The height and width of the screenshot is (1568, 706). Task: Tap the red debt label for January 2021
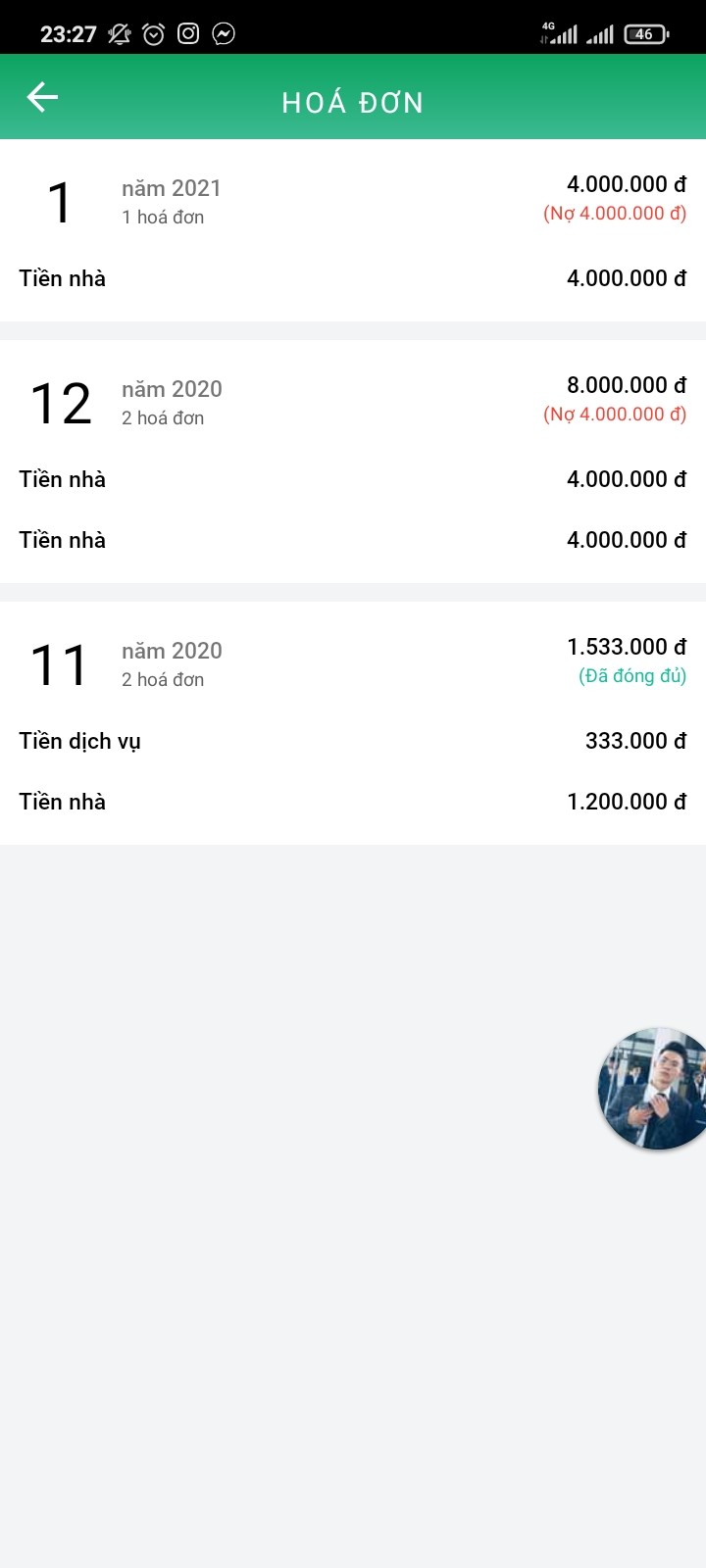[615, 214]
